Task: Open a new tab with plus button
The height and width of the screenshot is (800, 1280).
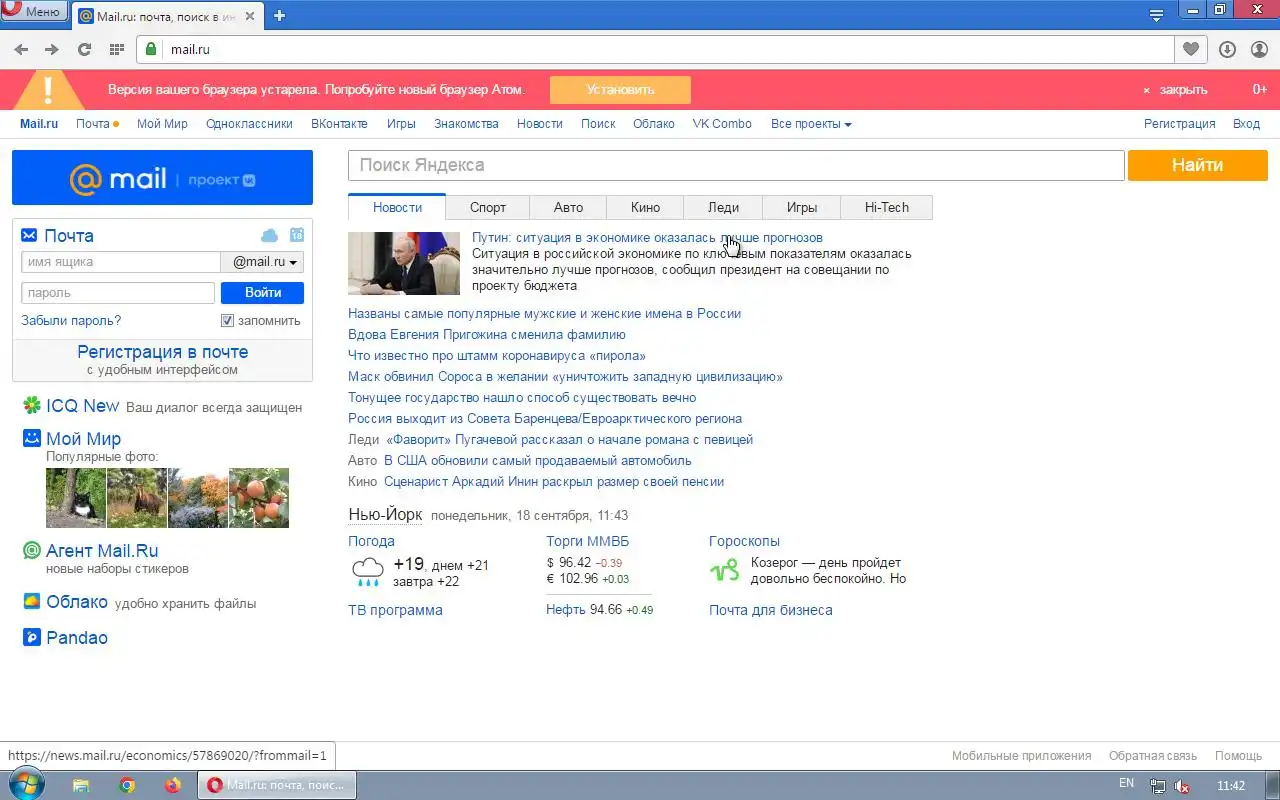Action: click(x=280, y=15)
